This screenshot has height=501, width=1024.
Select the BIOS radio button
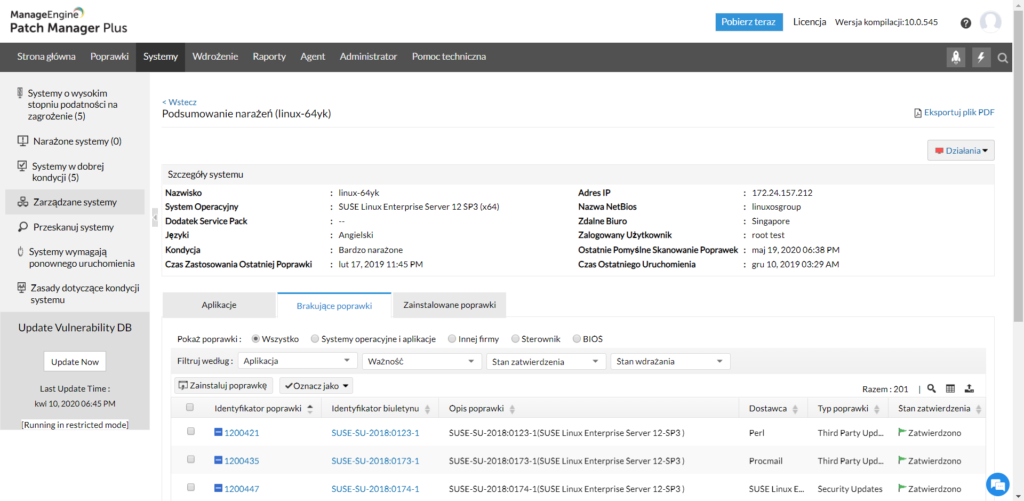pyautogui.click(x=576, y=339)
